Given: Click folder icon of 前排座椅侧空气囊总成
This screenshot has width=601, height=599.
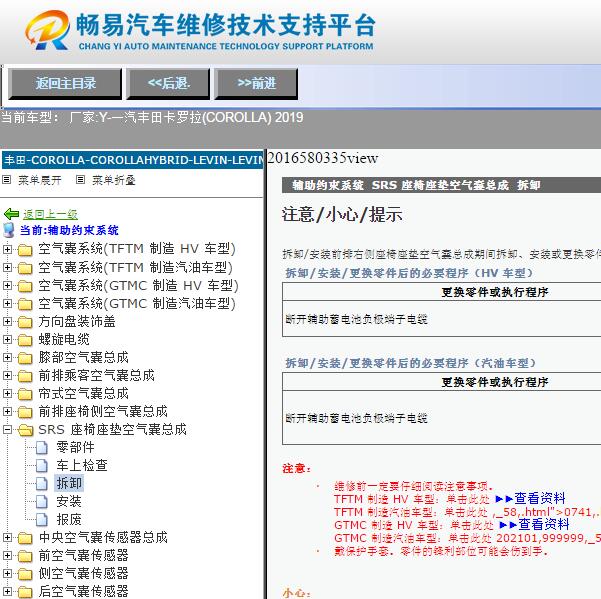Looking at the screenshot, I should pos(25,412).
